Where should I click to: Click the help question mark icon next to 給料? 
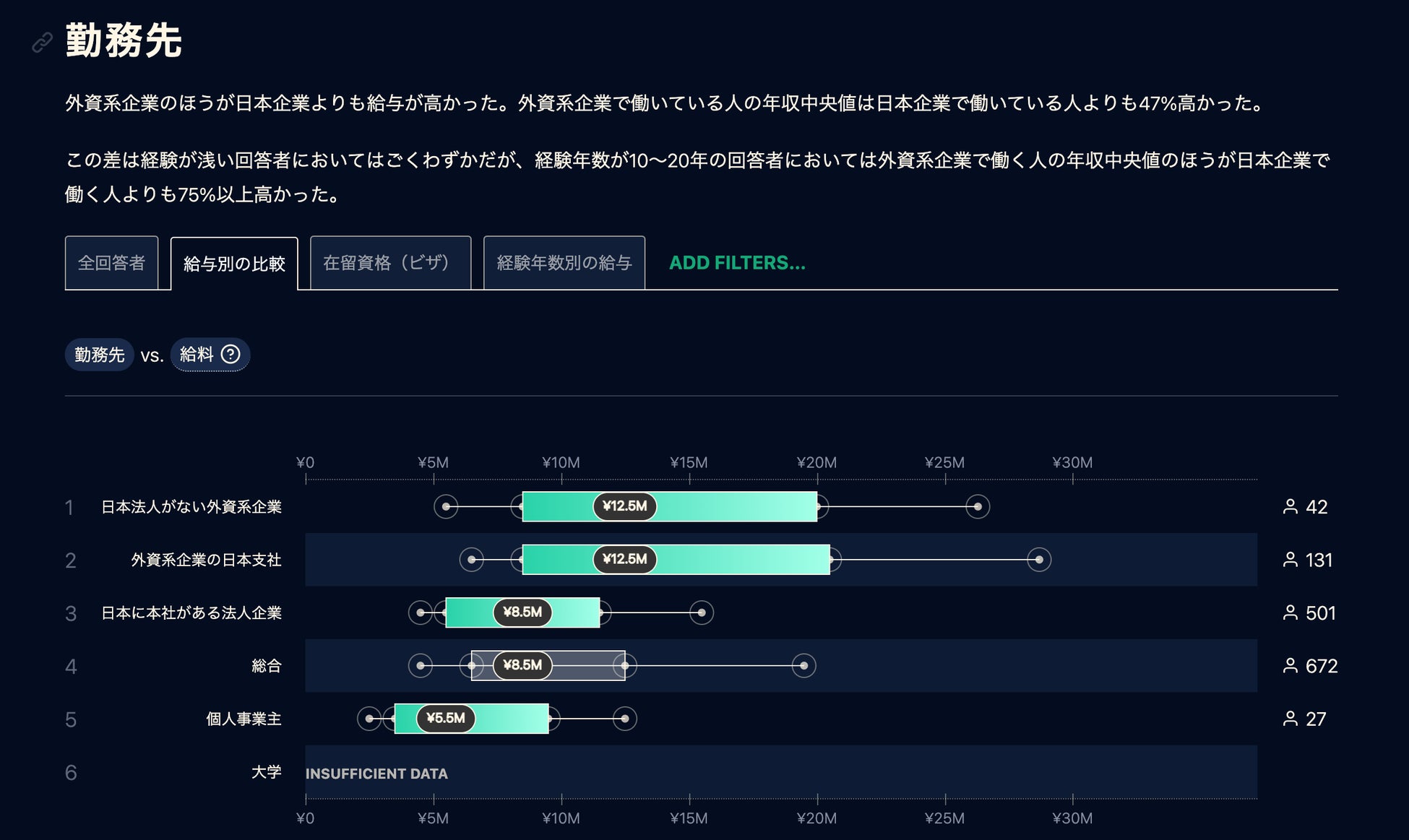coord(230,354)
